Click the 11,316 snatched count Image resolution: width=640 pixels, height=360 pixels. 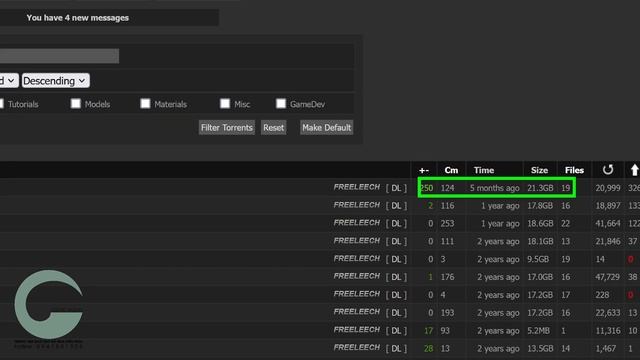608,331
